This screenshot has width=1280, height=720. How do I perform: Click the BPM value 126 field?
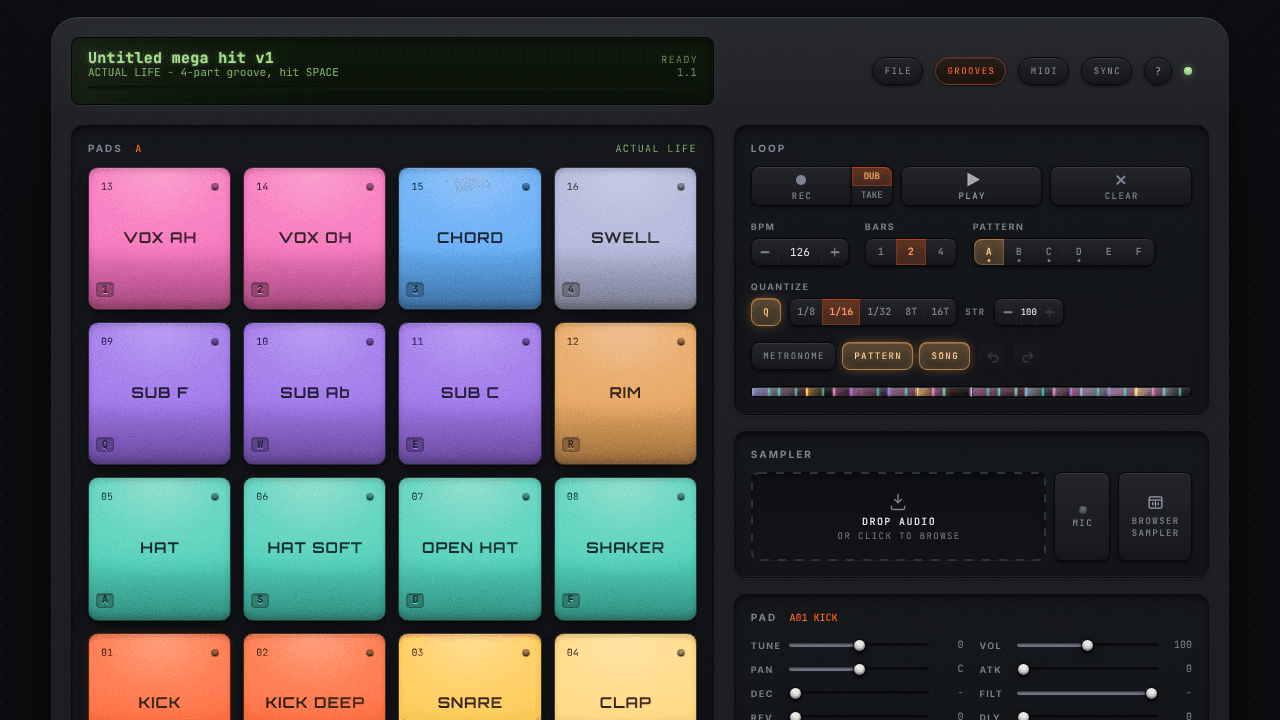click(800, 252)
